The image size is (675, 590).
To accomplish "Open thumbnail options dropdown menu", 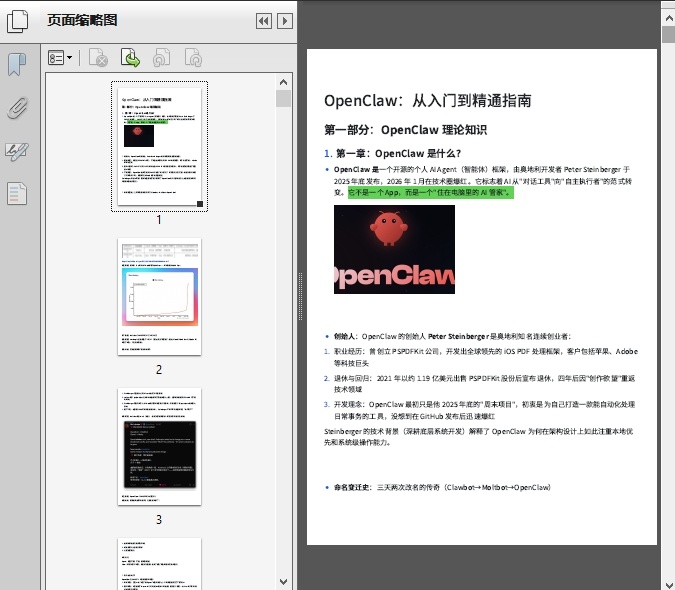I will coord(60,58).
